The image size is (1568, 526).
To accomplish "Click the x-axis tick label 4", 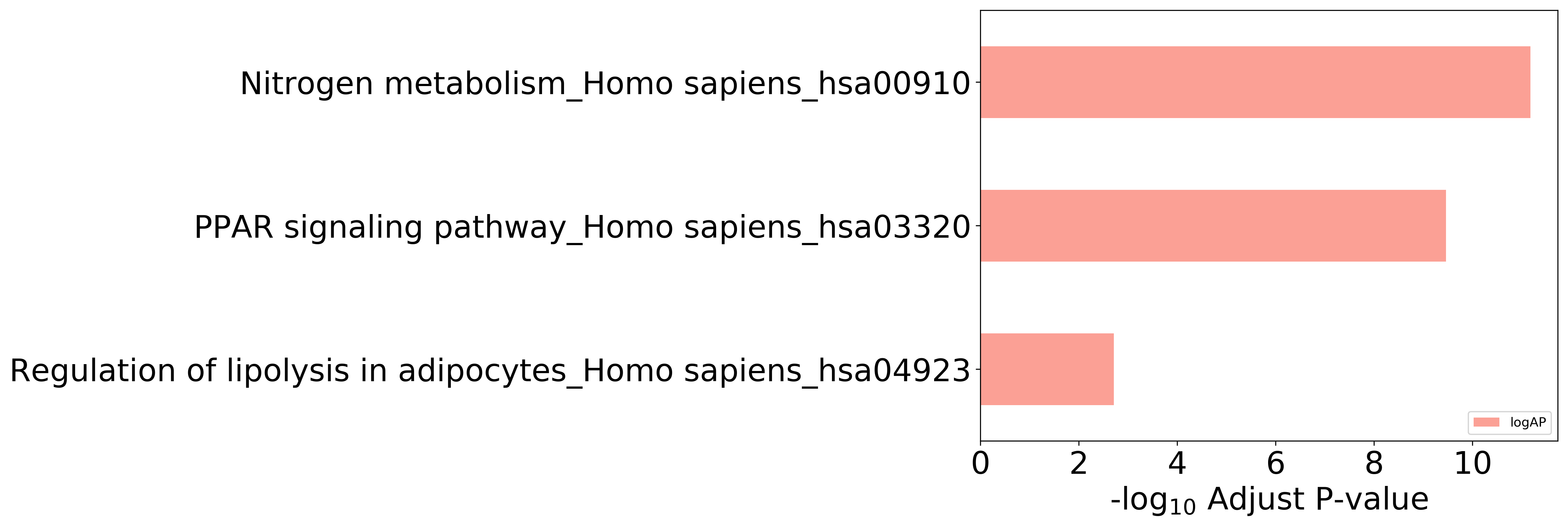I will pos(1177,463).
